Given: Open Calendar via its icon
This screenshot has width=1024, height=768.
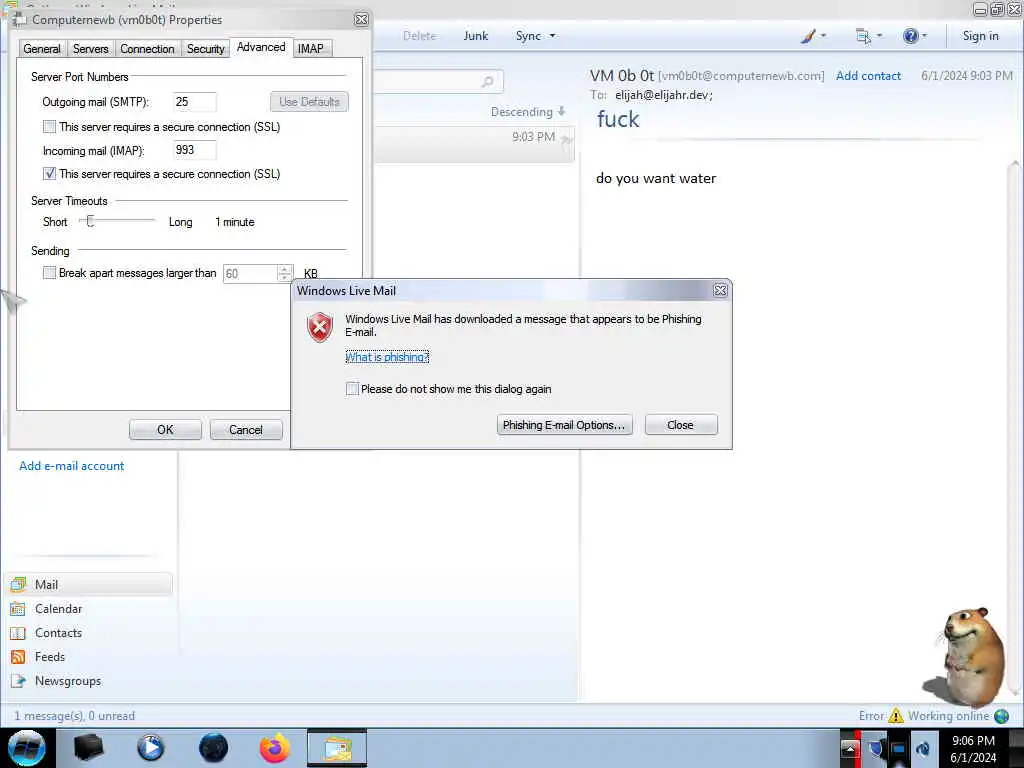Looking at the screenshot, I should pyautogui.click(x=18, y=609).
